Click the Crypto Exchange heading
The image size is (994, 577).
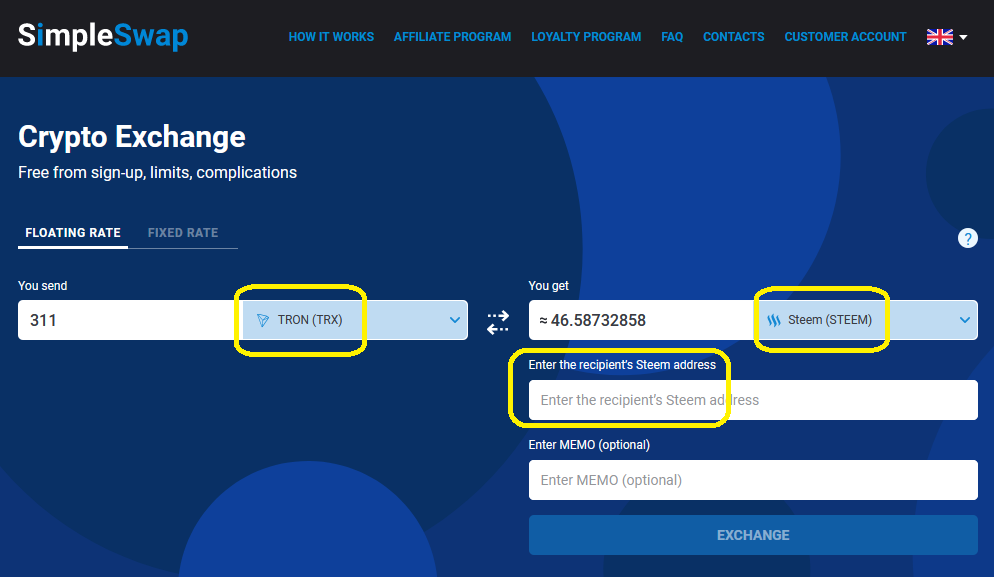tap(132, 137)
